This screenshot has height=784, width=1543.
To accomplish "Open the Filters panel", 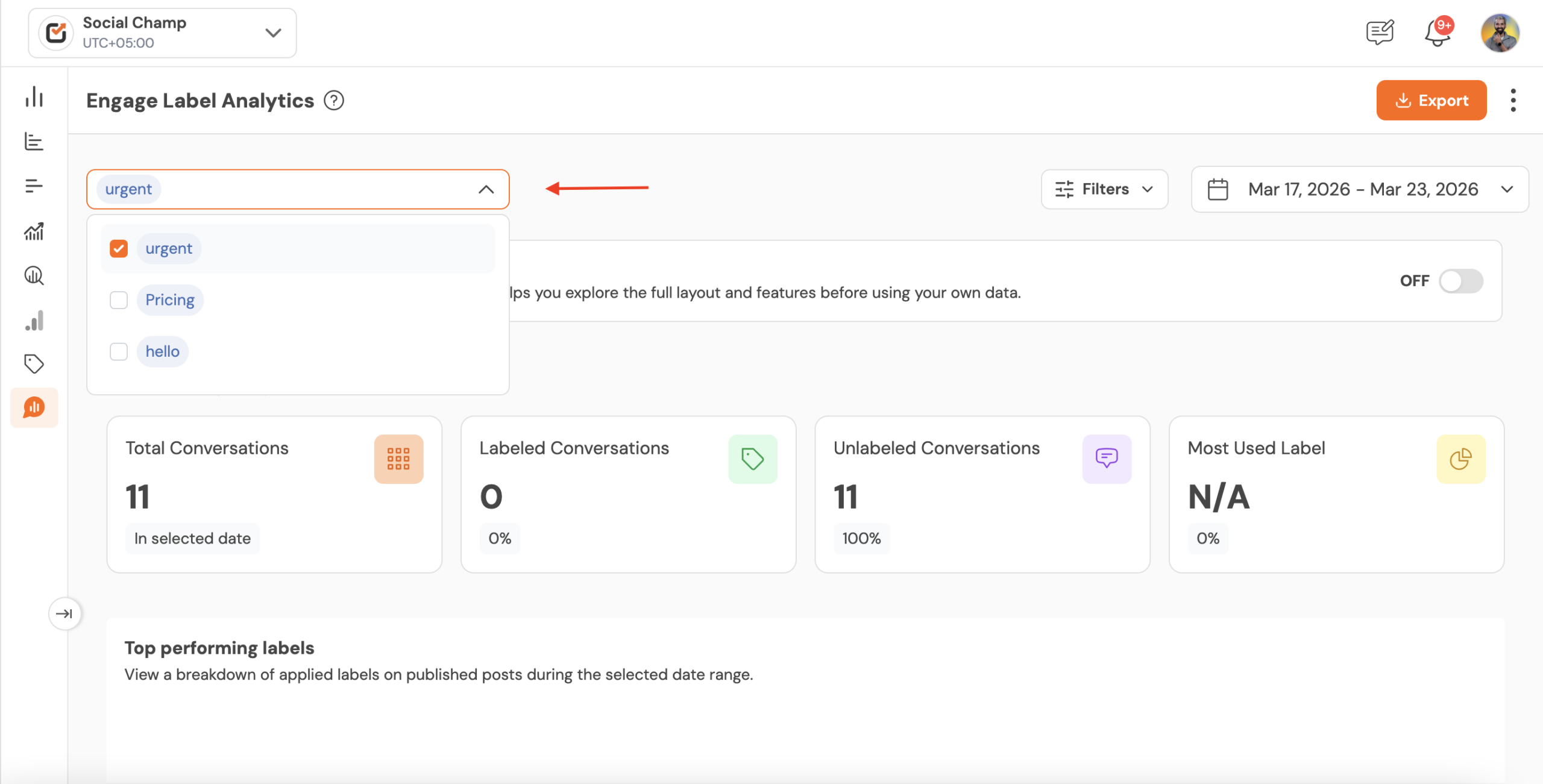I will 1104,189.
